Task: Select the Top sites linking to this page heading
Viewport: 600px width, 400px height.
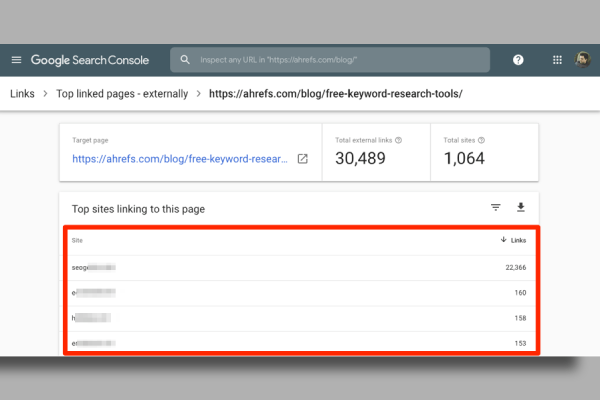Action: click(139, 209)
